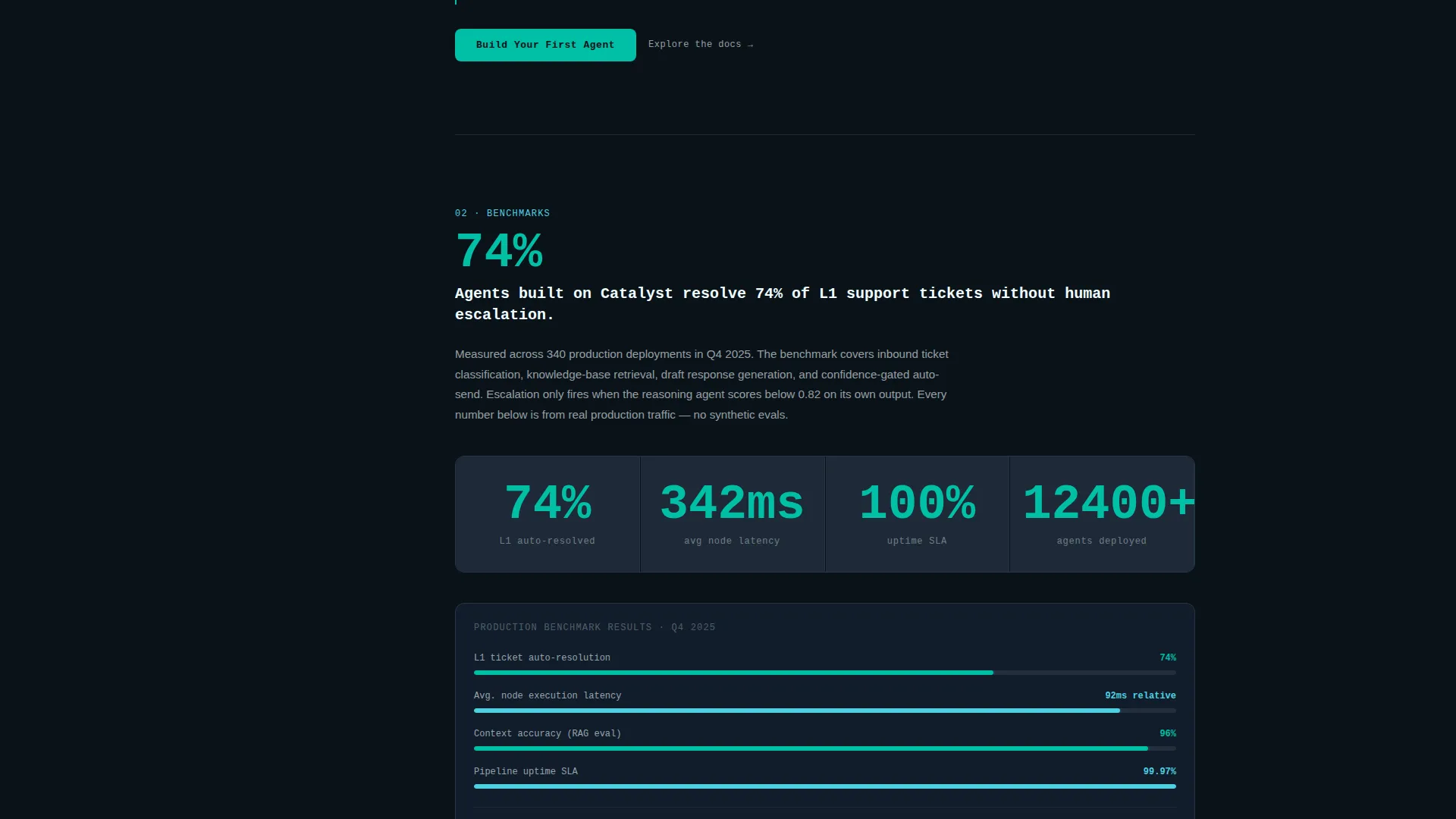
Task: Select the 342ms avg node latency card
Action: (733, 514)
